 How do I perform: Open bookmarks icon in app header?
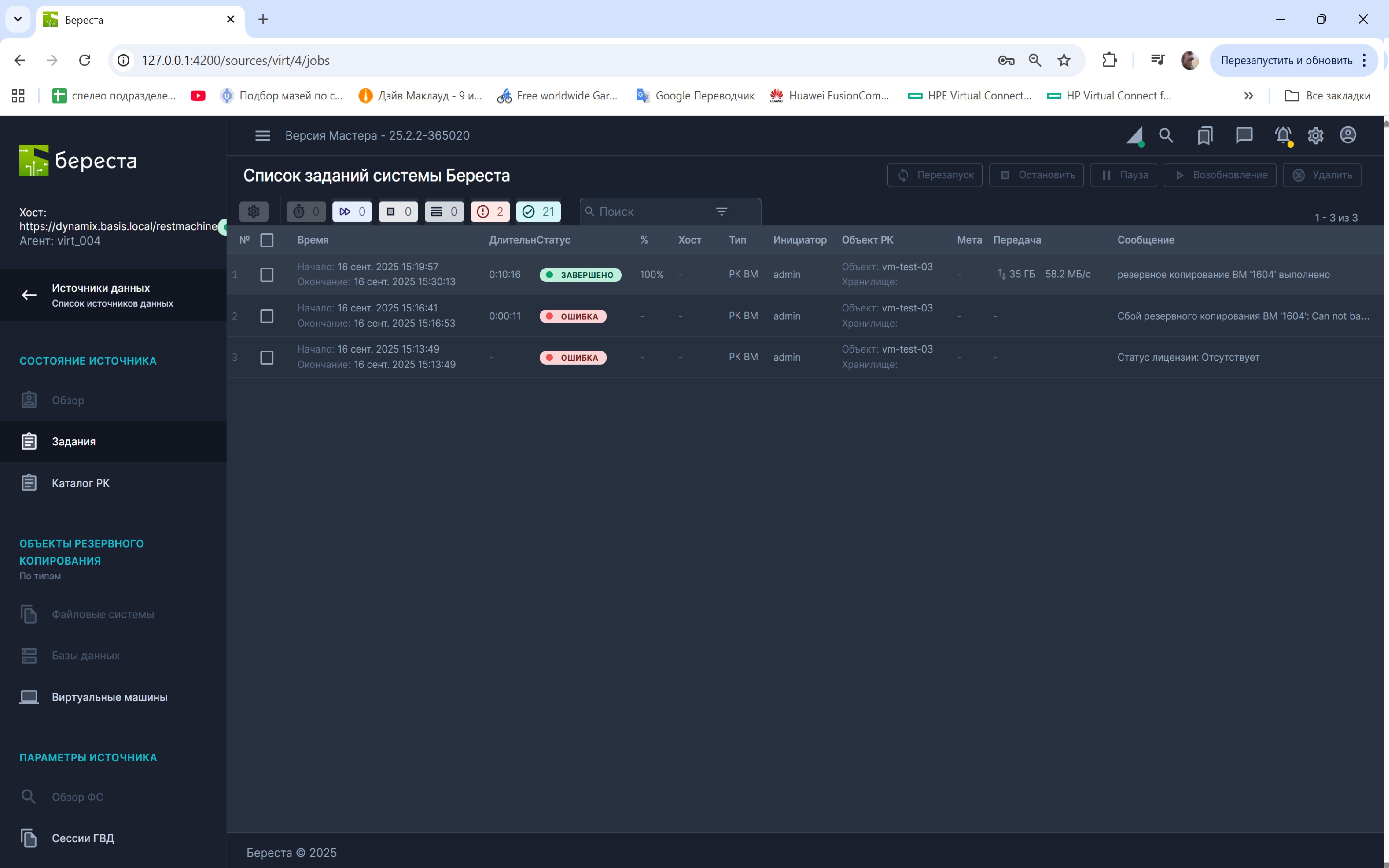point(1204,135)
